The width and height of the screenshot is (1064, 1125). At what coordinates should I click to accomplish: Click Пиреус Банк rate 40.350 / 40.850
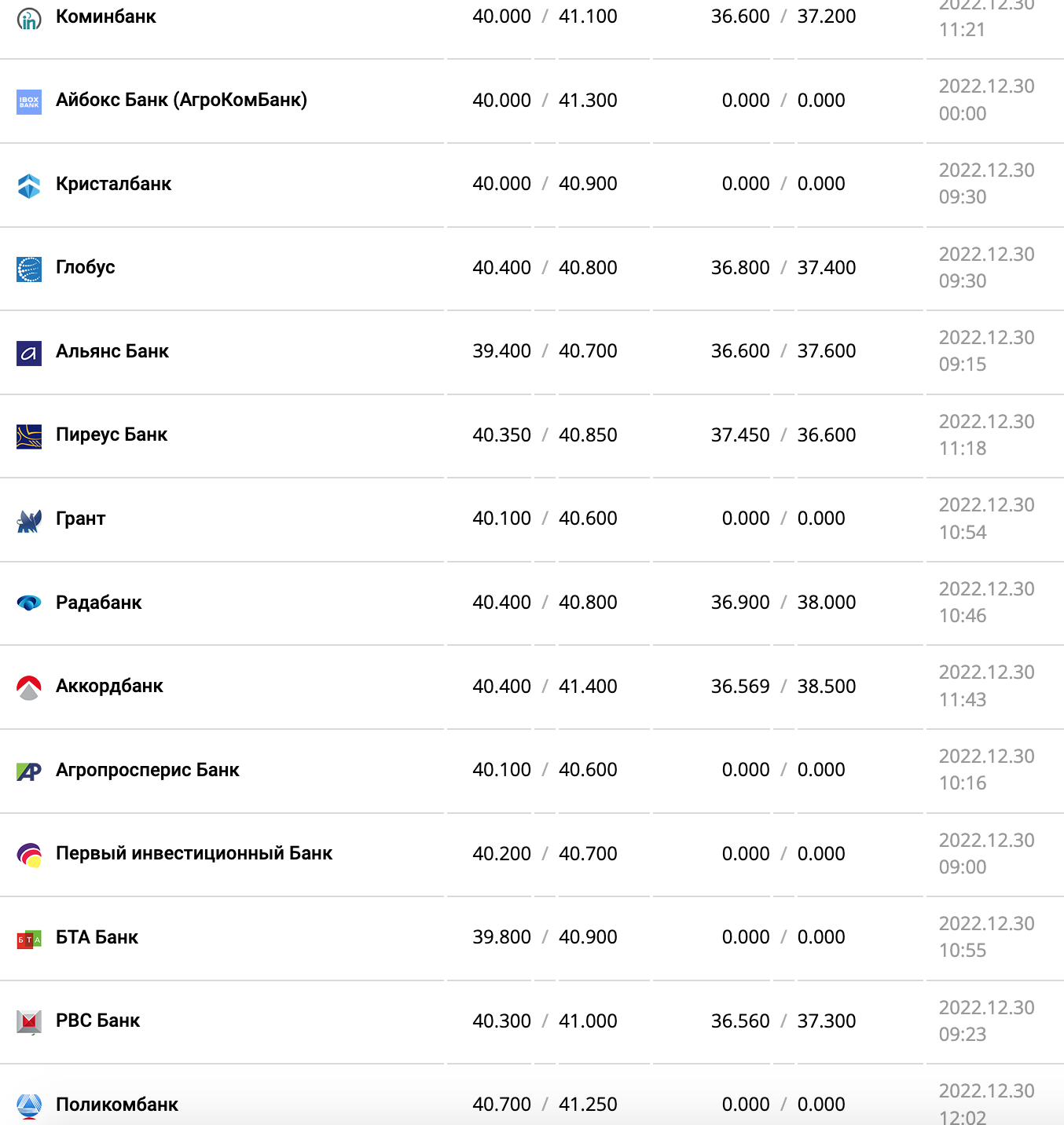point(545,435)
